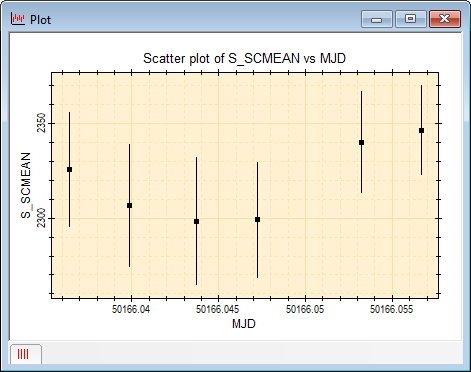Click the fourth data point near 2300

257,219
